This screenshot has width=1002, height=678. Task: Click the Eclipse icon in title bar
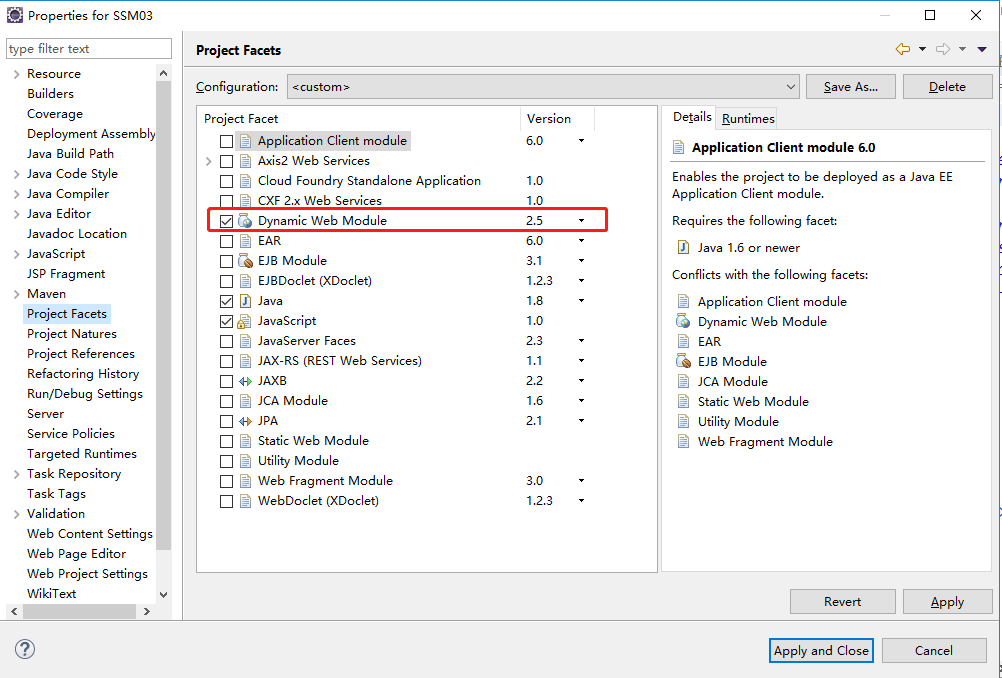pos(14,15)
